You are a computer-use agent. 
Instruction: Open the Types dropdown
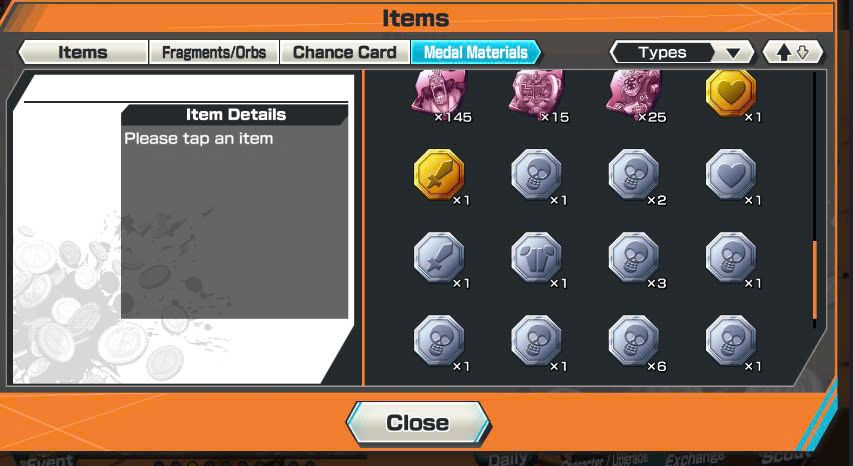(682, 53)
